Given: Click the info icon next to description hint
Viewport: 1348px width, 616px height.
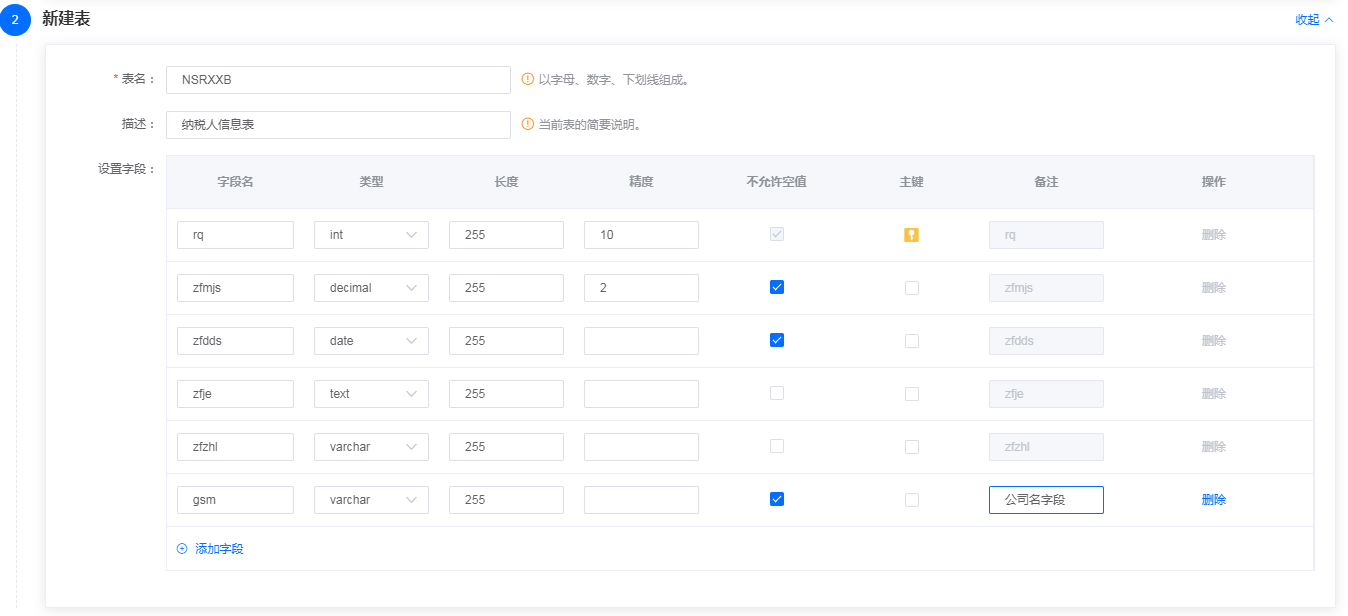Looking at the screenshot, I should click(528, 125).
